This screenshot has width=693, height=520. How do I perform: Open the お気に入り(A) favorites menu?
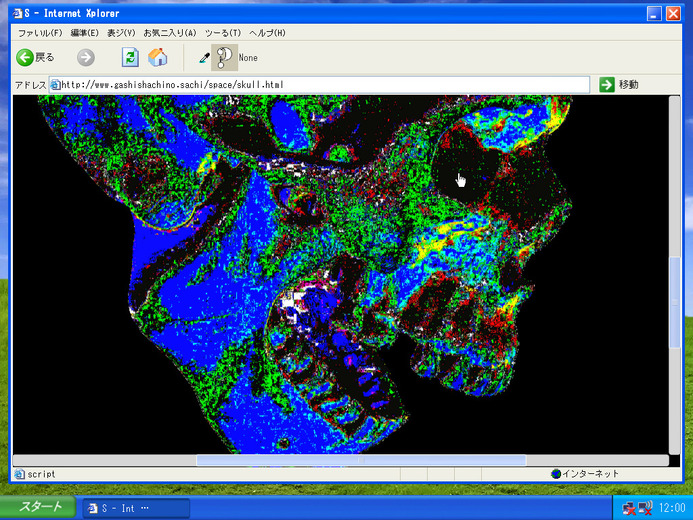pyautogui.click(x=169, y=33)
